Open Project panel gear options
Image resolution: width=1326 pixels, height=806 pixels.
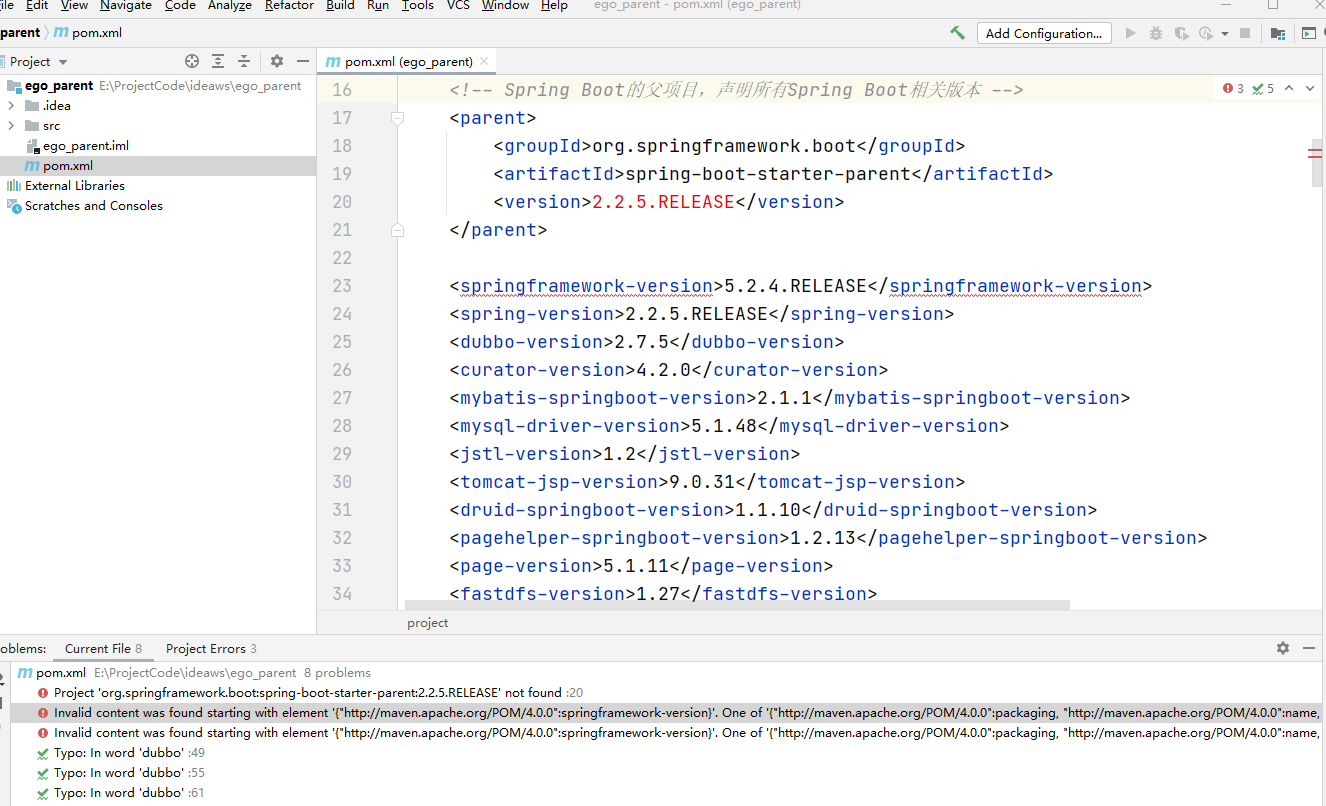tap(277, 61)
